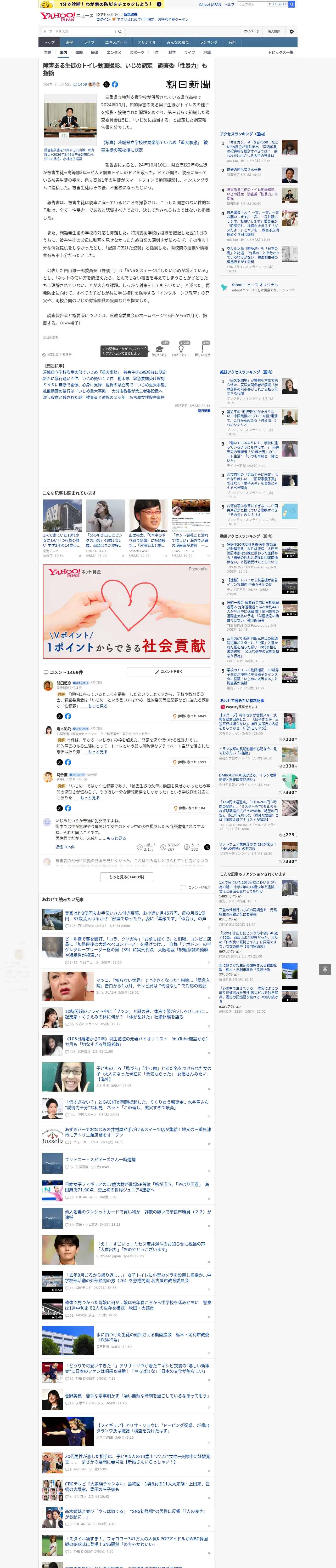The height and width of the screenshot is (1568, 336).
Task: Open the 朝日新聞 publisher logo
Action: [188, 85]
